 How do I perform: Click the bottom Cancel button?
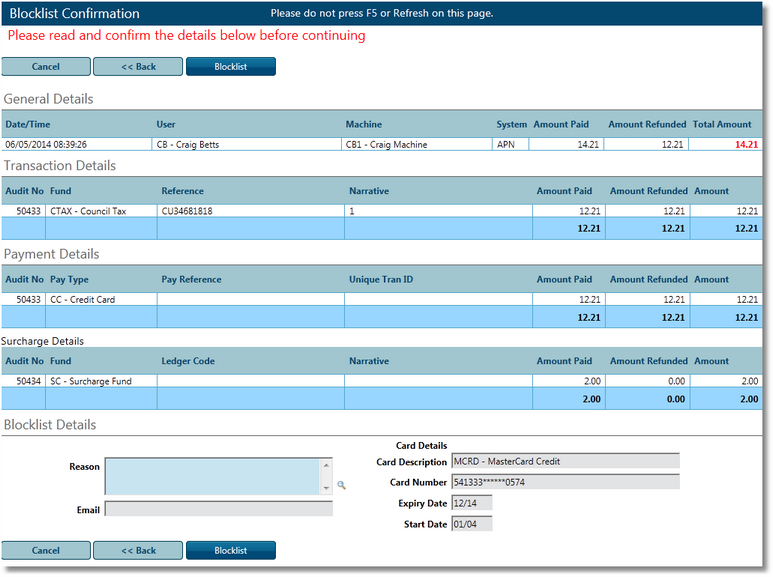(46, 550)
